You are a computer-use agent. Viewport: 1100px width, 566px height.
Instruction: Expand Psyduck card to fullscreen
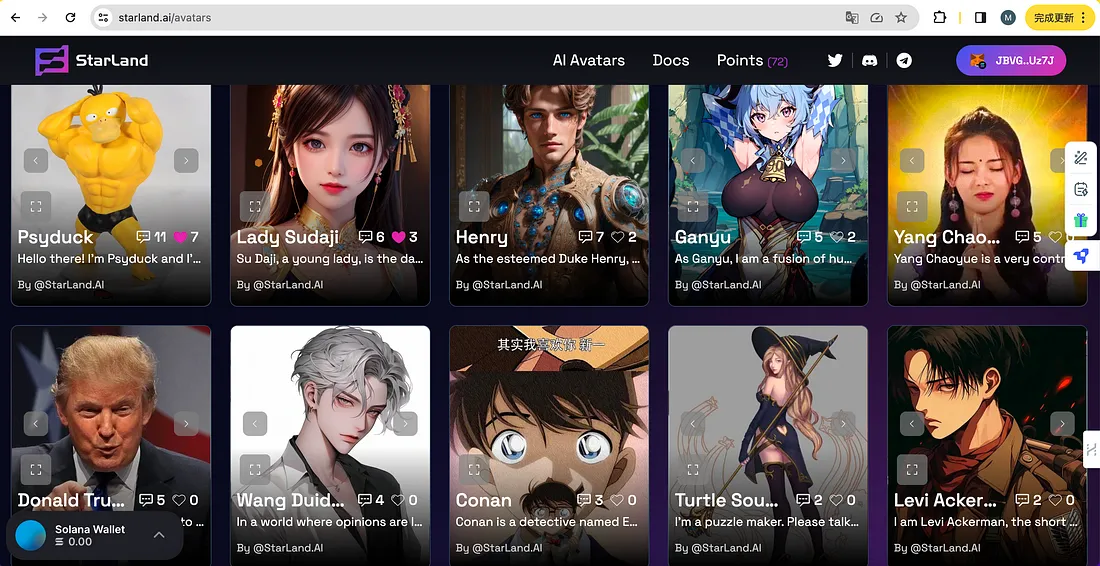(36, 206)
